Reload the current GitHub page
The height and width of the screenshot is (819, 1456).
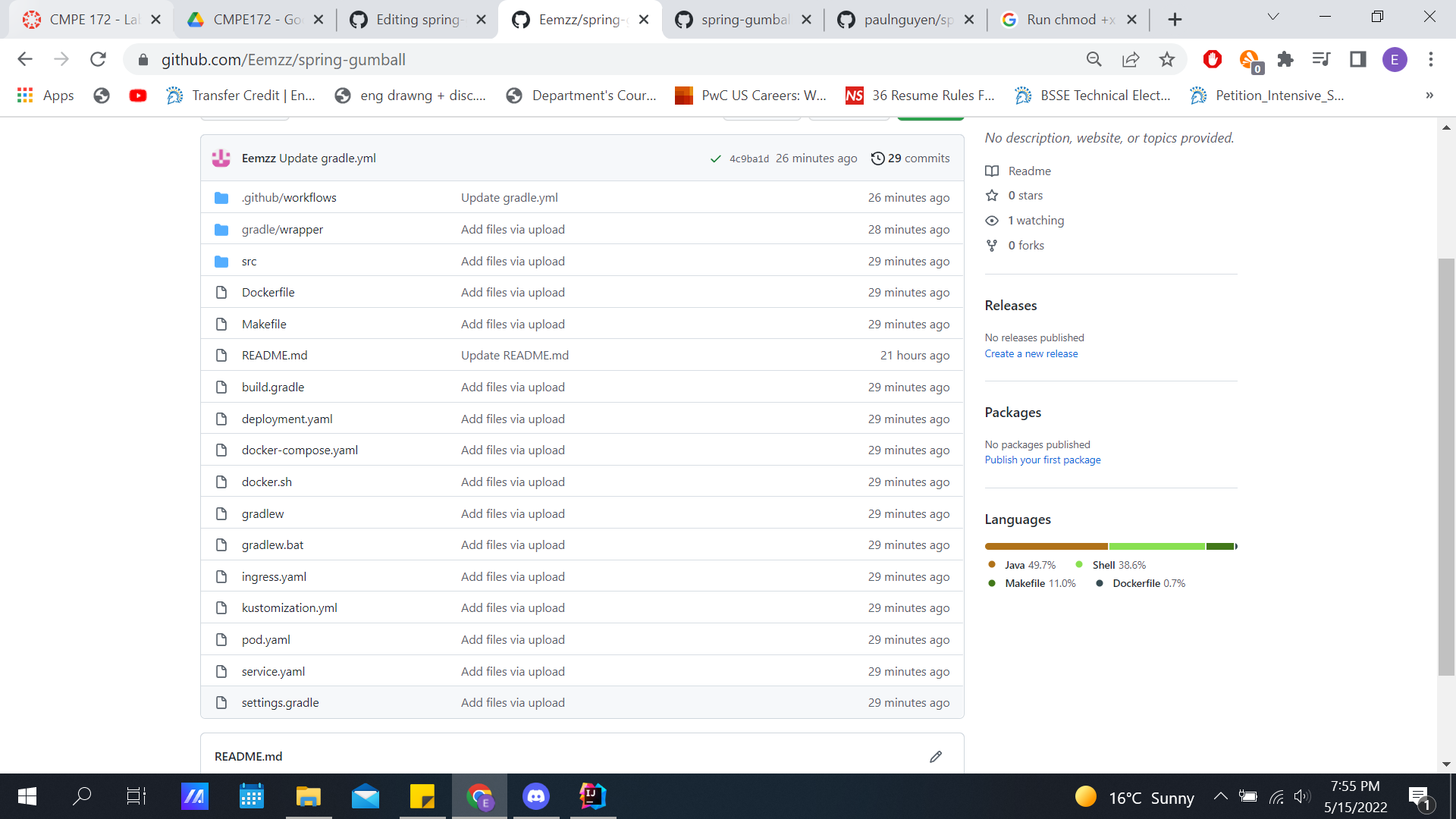(98, 60)
